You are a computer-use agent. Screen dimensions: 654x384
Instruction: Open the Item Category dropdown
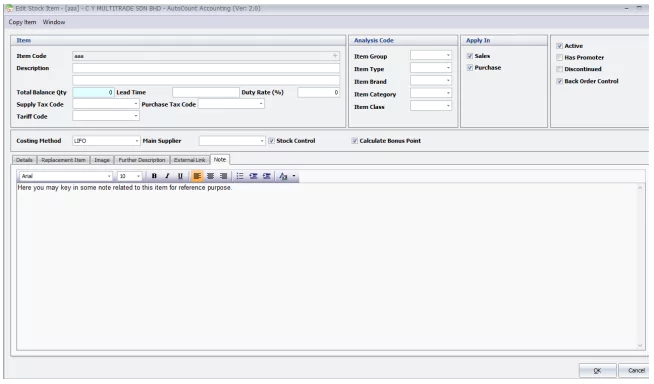pyautogui.click(x=448, y=93)
